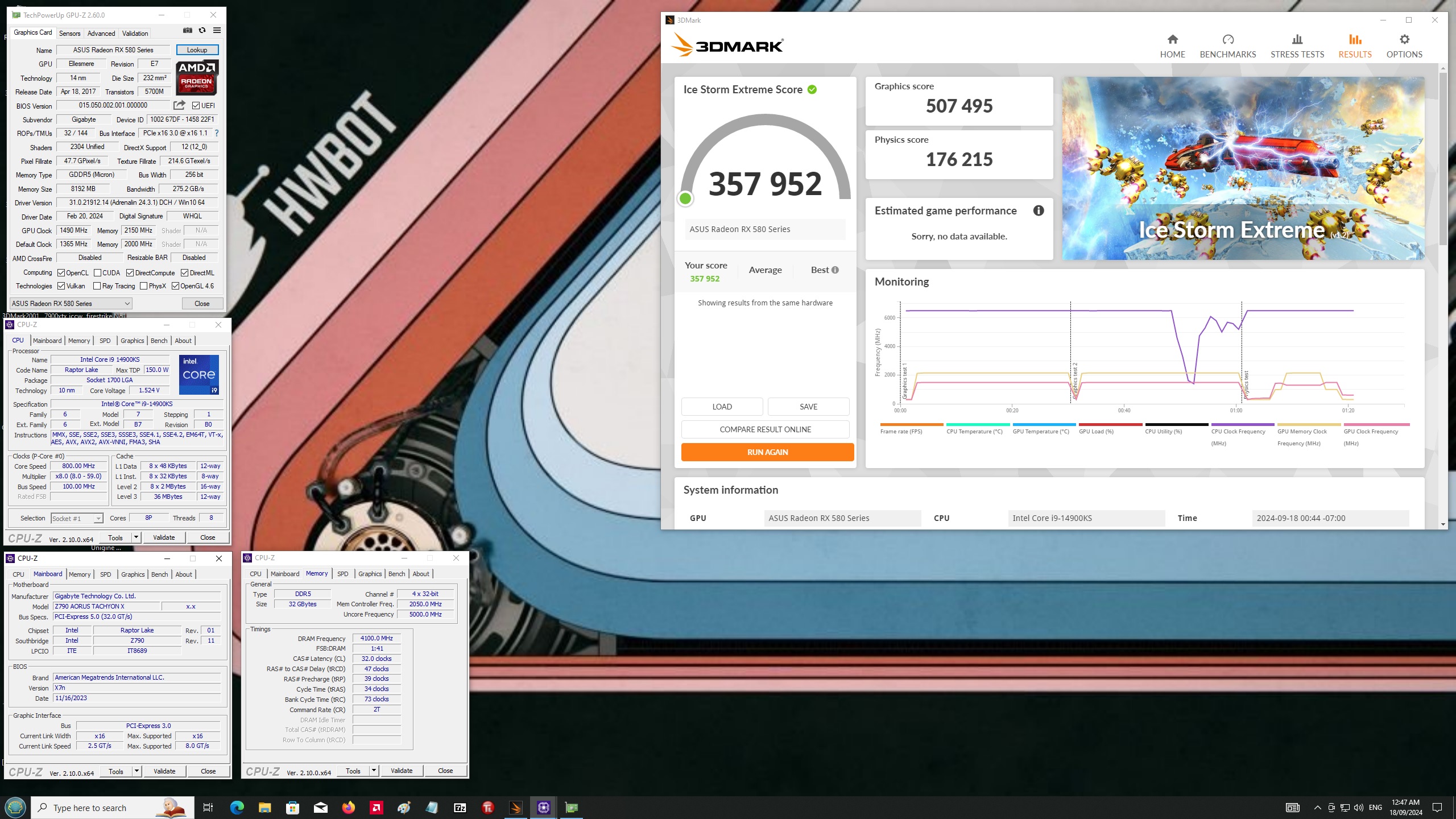Open the GPU selection dropdown in GPU-Z
Image resolution: width=1456 pixels, height=819 pixels.
click(x=71, y=303)
